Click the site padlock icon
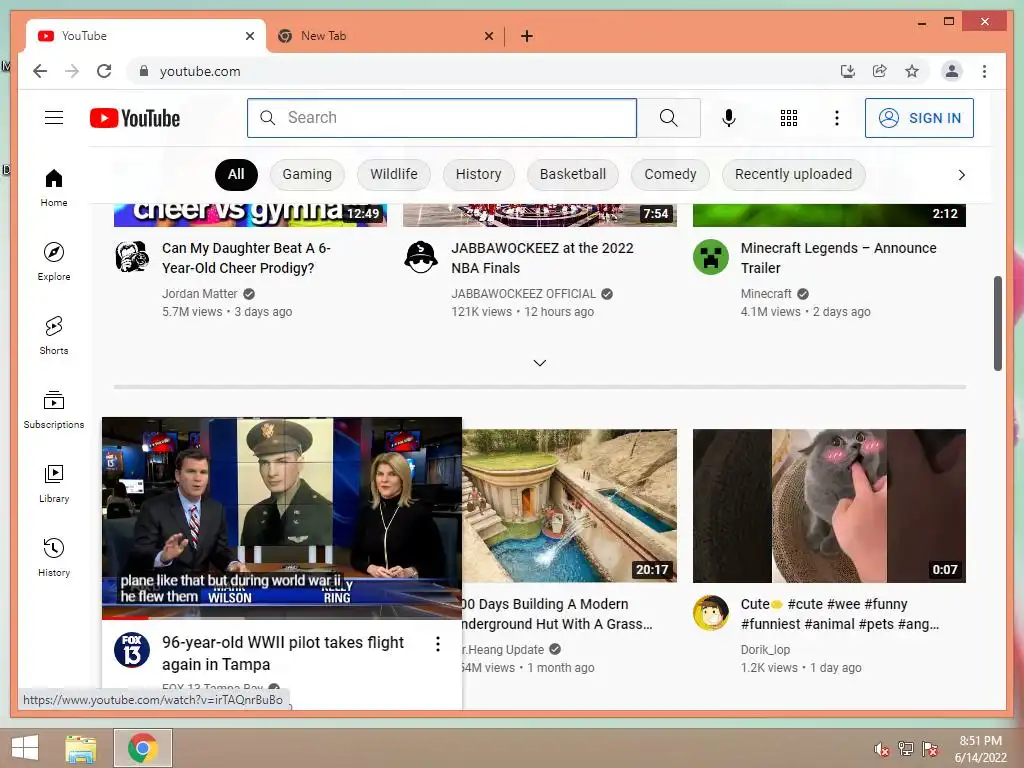Image resolution: width=1024 pixels, height=768 pixels. point(144,71)
